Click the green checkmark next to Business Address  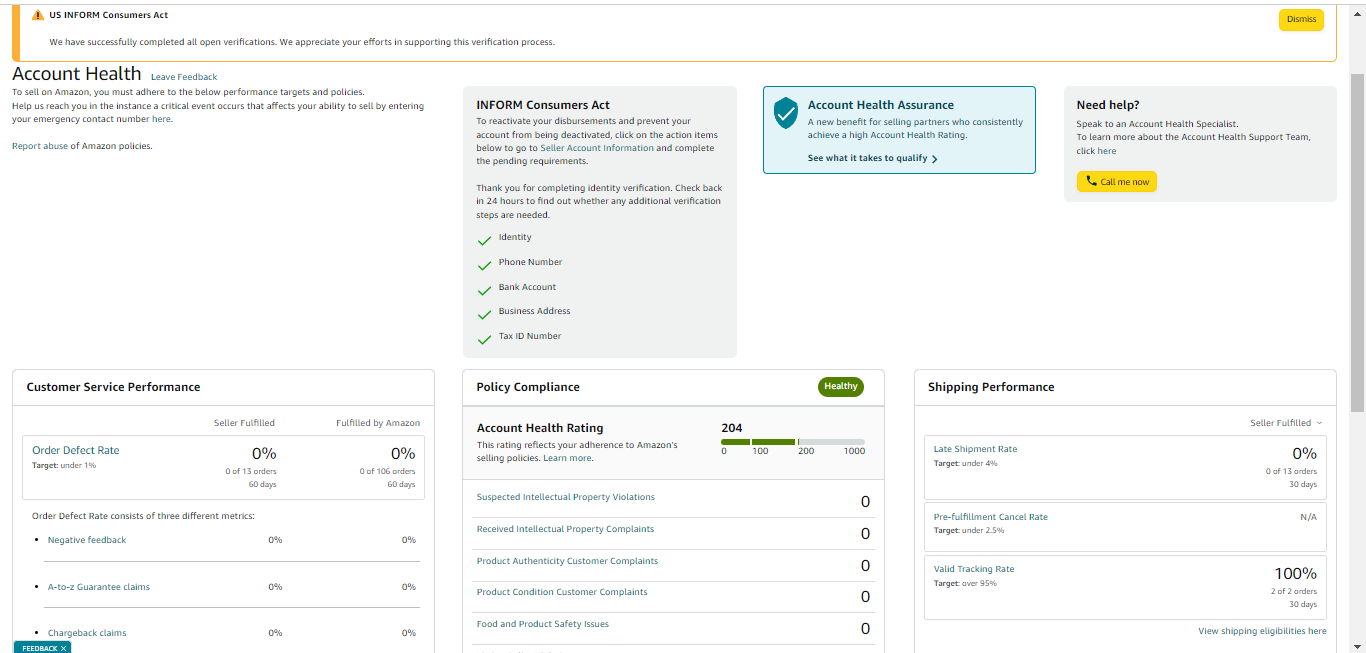[x=485, y=314]
